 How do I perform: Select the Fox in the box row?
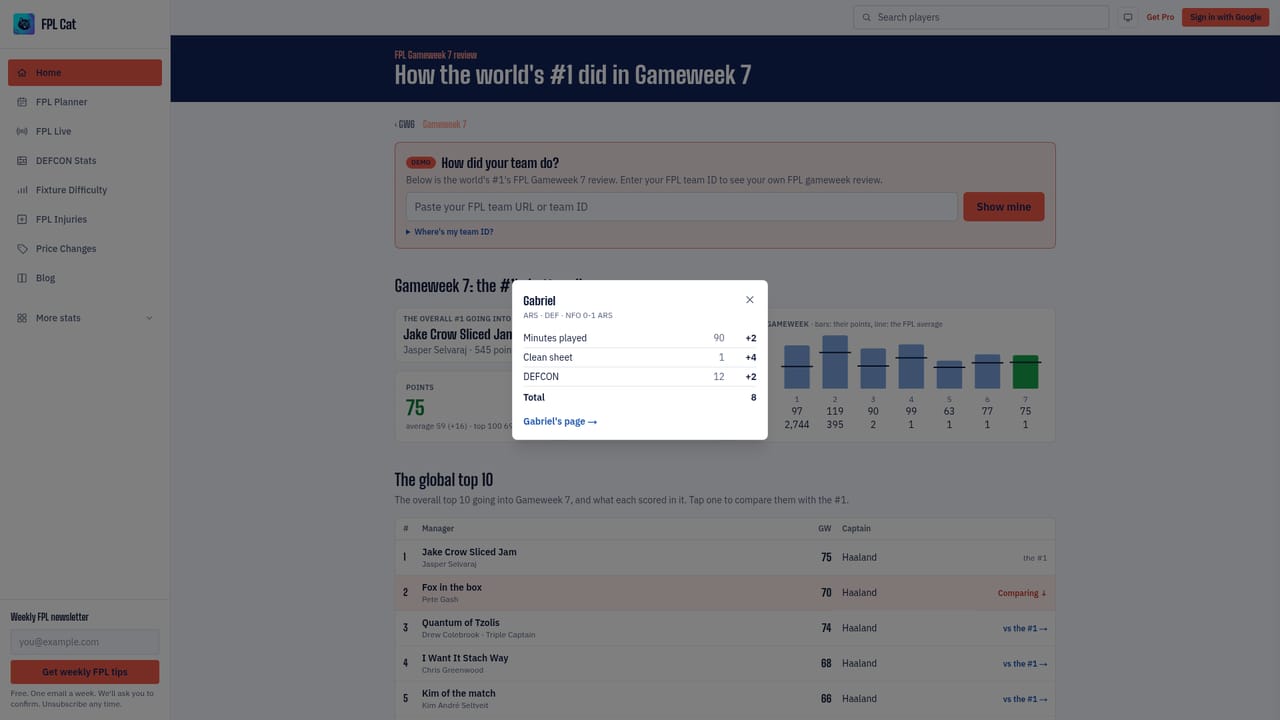coord(725,593)
